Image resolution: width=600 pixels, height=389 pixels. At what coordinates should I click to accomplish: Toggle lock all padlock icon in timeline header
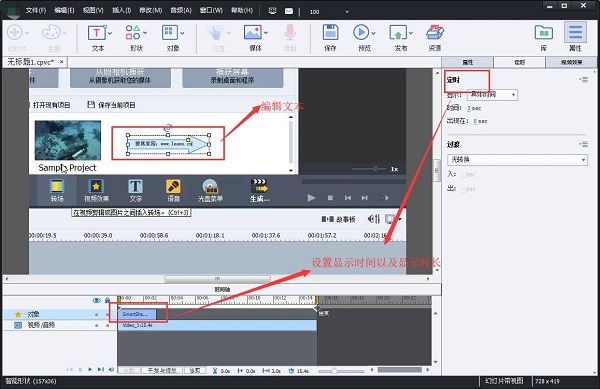108,300
